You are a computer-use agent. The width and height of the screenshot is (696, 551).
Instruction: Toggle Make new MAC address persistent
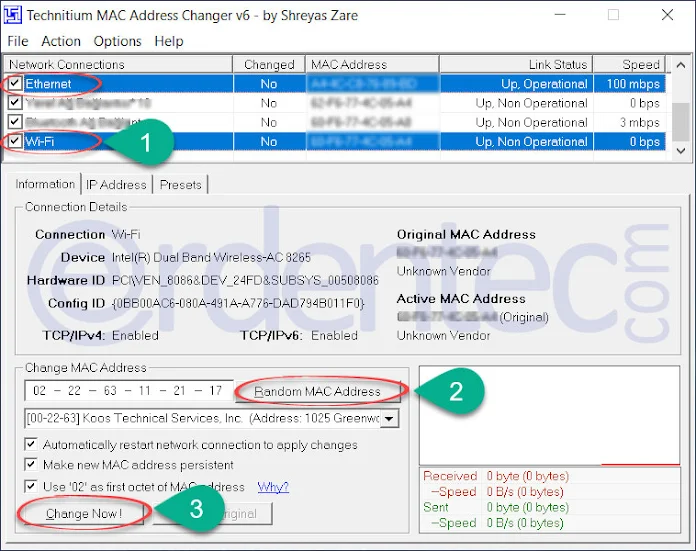point(31,464)
